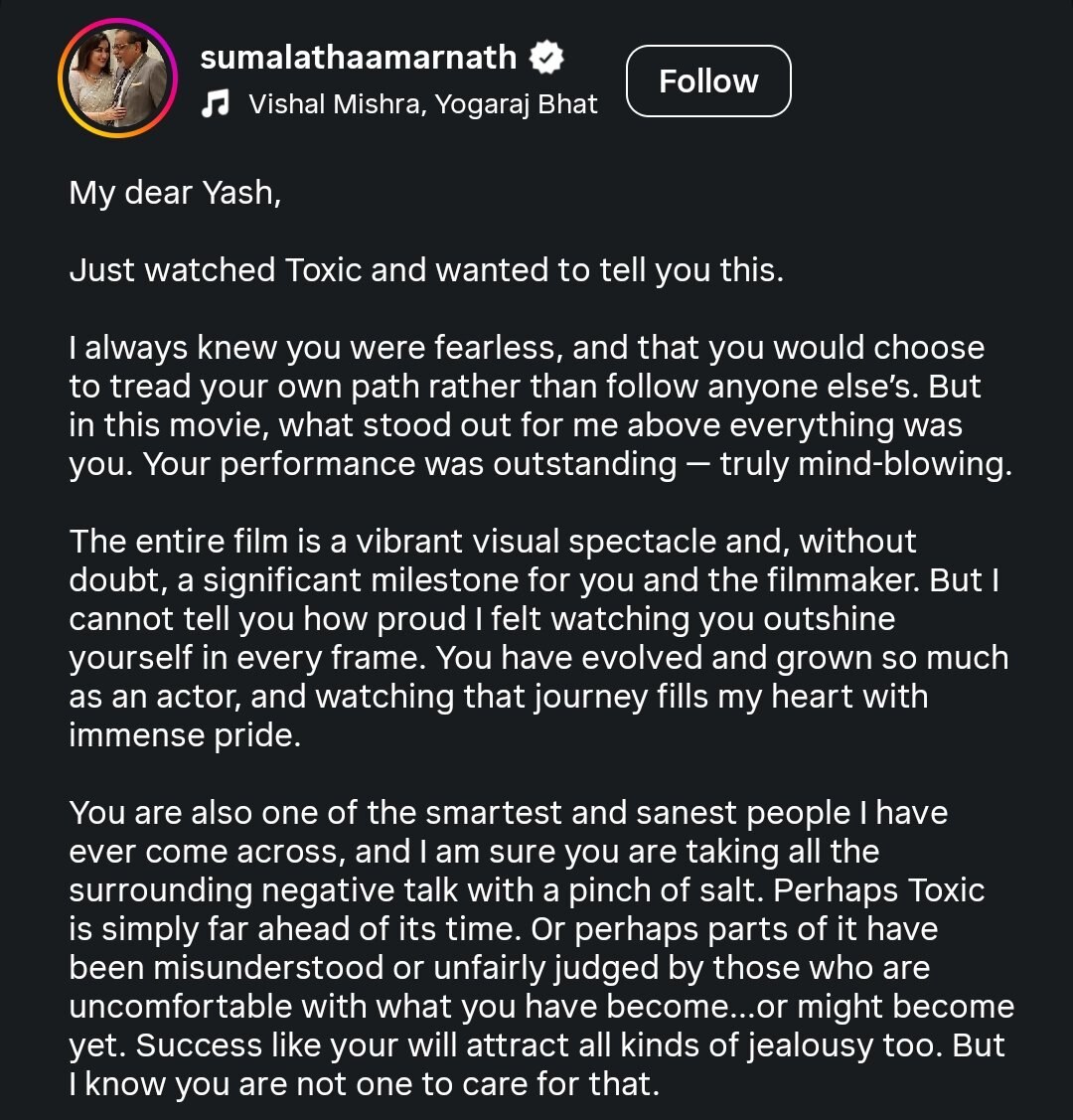
Task: Click the word 'Toxic' in second line
Action: pyautogui.click(x=324, y=270)
